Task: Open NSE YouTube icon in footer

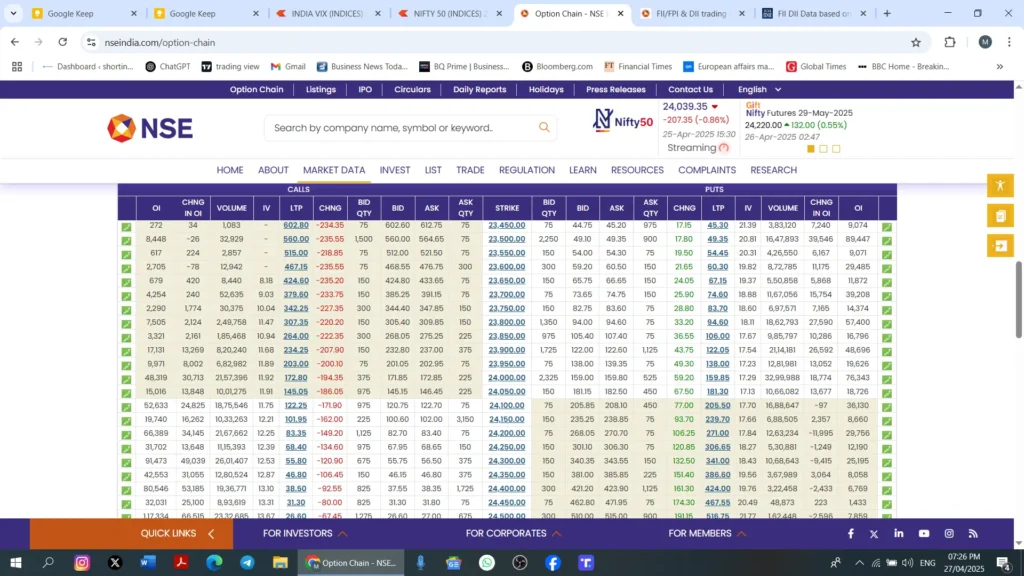Action: [923, 534]
